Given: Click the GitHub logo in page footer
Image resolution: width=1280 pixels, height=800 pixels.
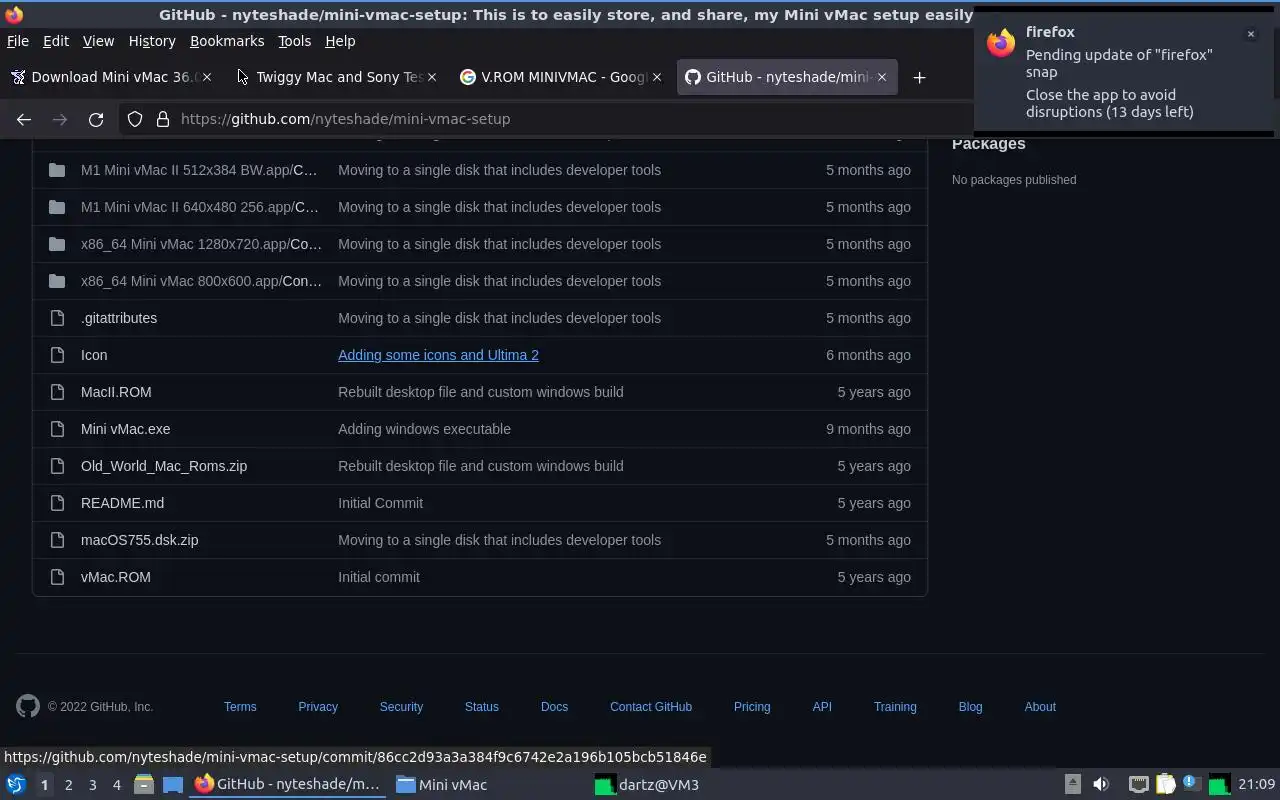Looking at the screenshot, I should tap(28, 706).
